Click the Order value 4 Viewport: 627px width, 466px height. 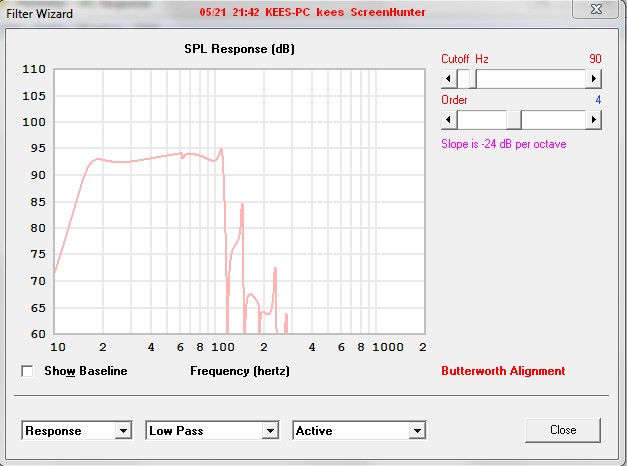pyautogui.click(x=598, y=100)
